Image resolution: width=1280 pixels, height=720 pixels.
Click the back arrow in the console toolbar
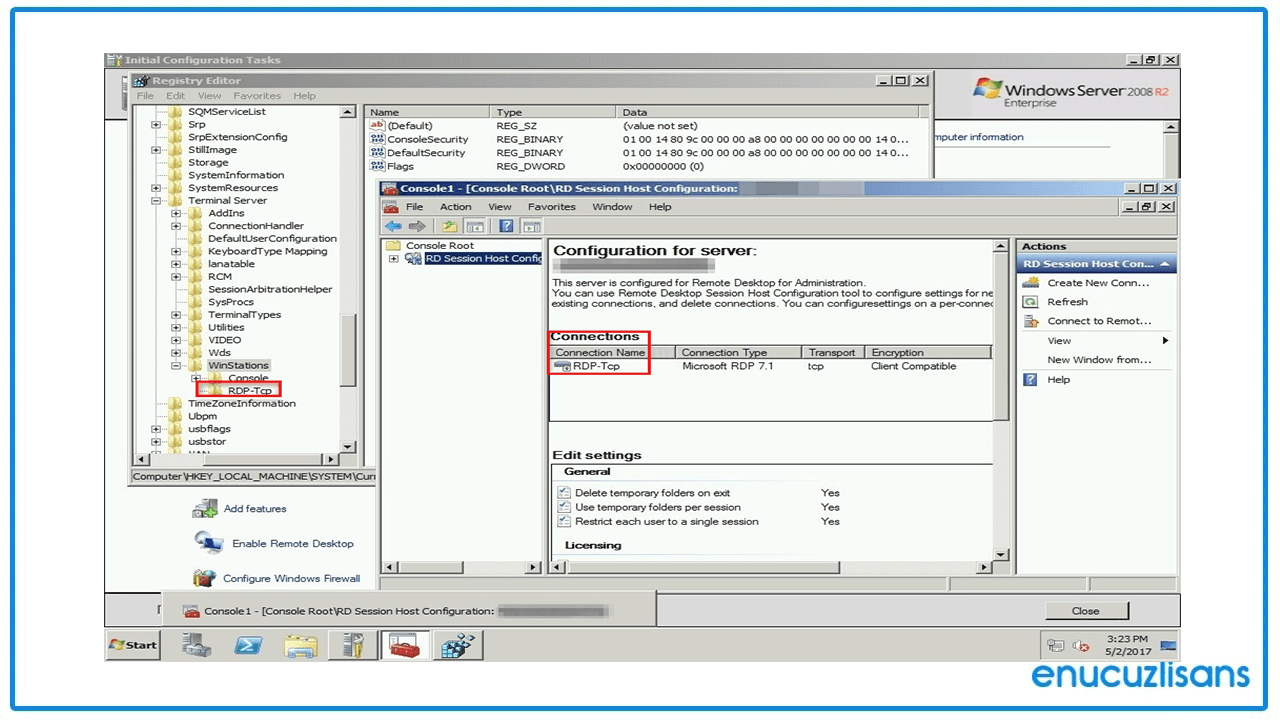coord(393,226)
